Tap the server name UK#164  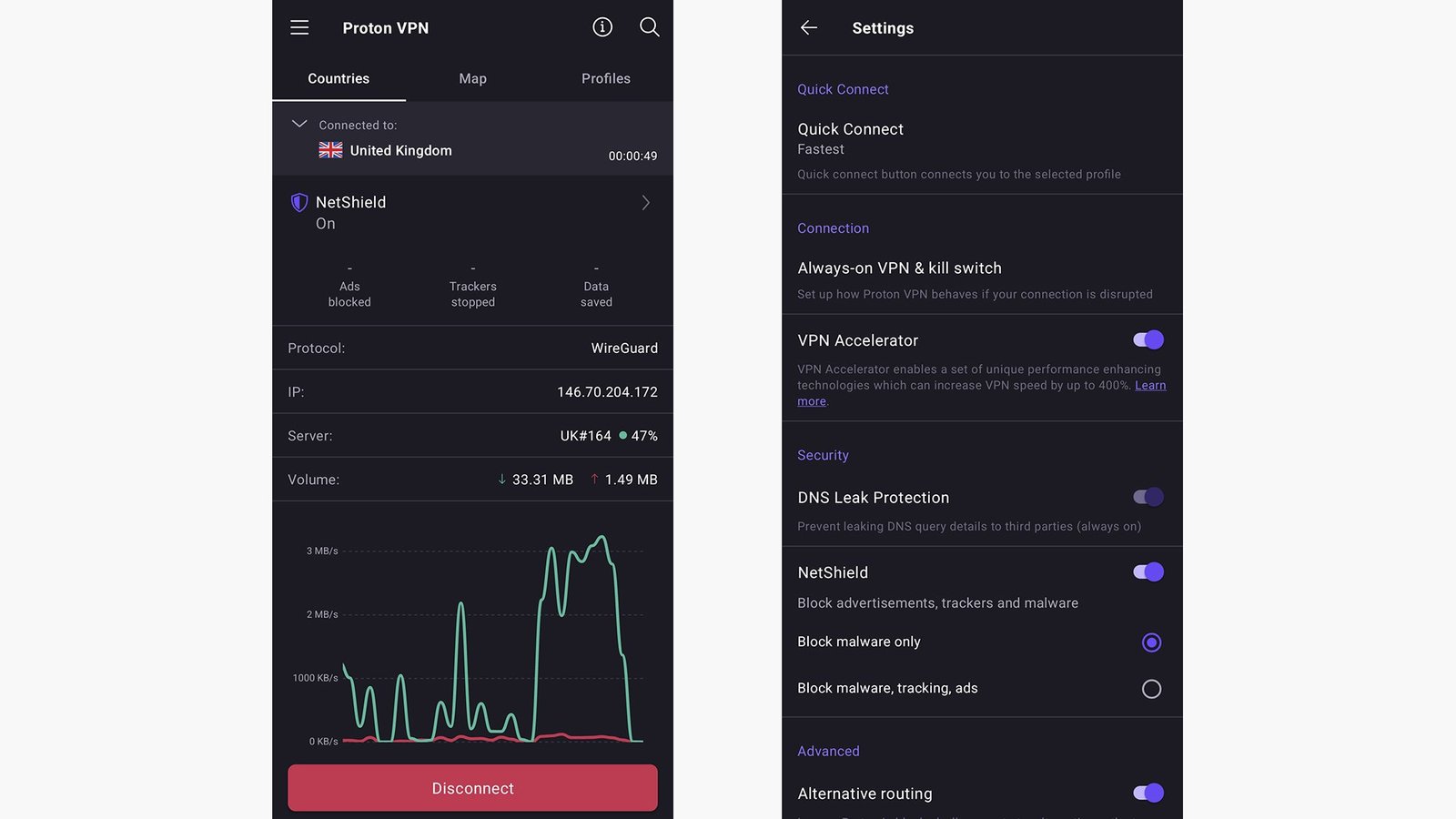coord(585,435)
